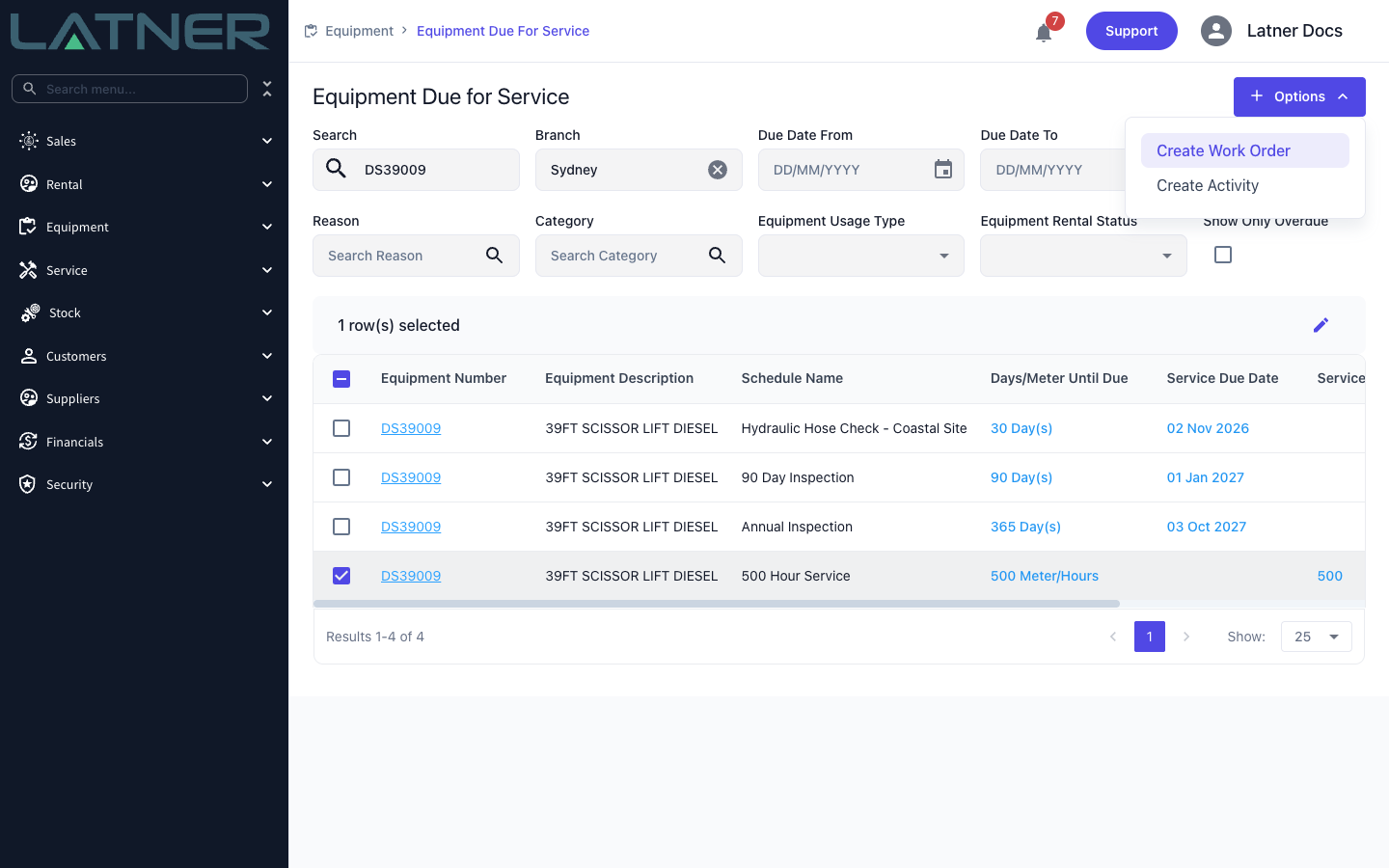Open the Suppliers menu item
The height and width of the screenshot is (868, 1389).
pyautogui.click(x=145, y=398)
